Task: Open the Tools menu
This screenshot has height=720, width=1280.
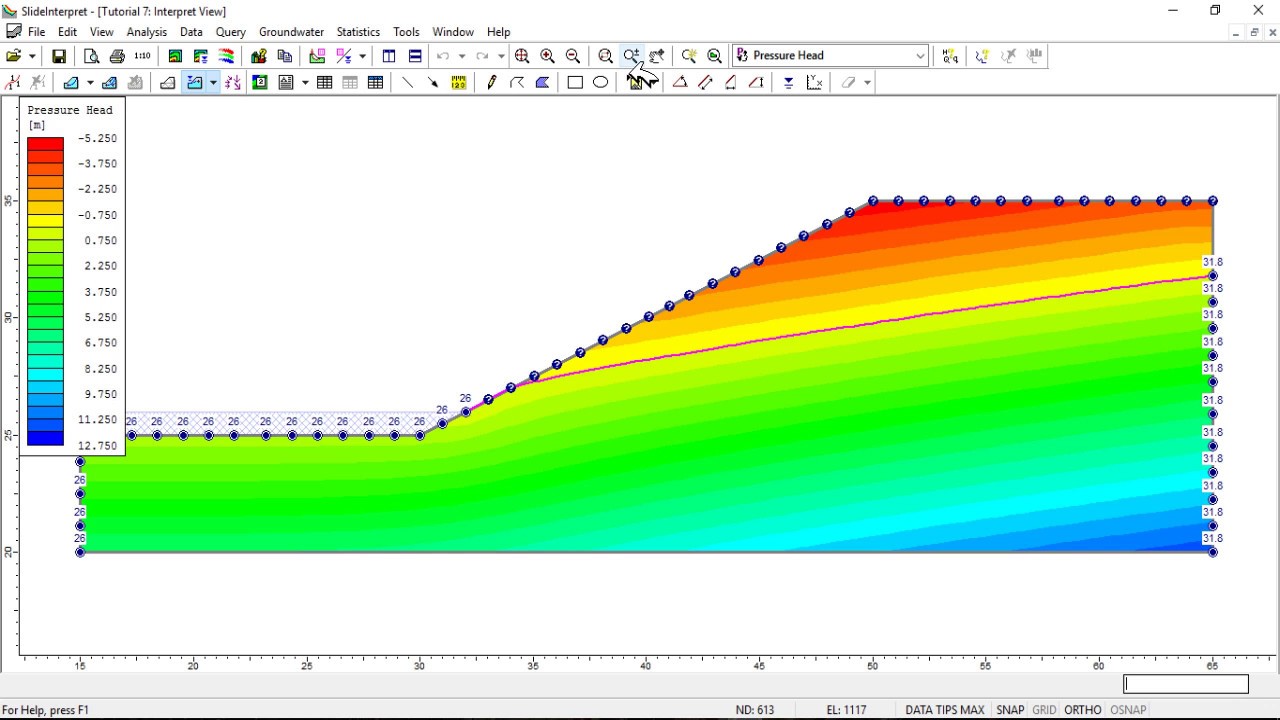Action: coord(406,32)
